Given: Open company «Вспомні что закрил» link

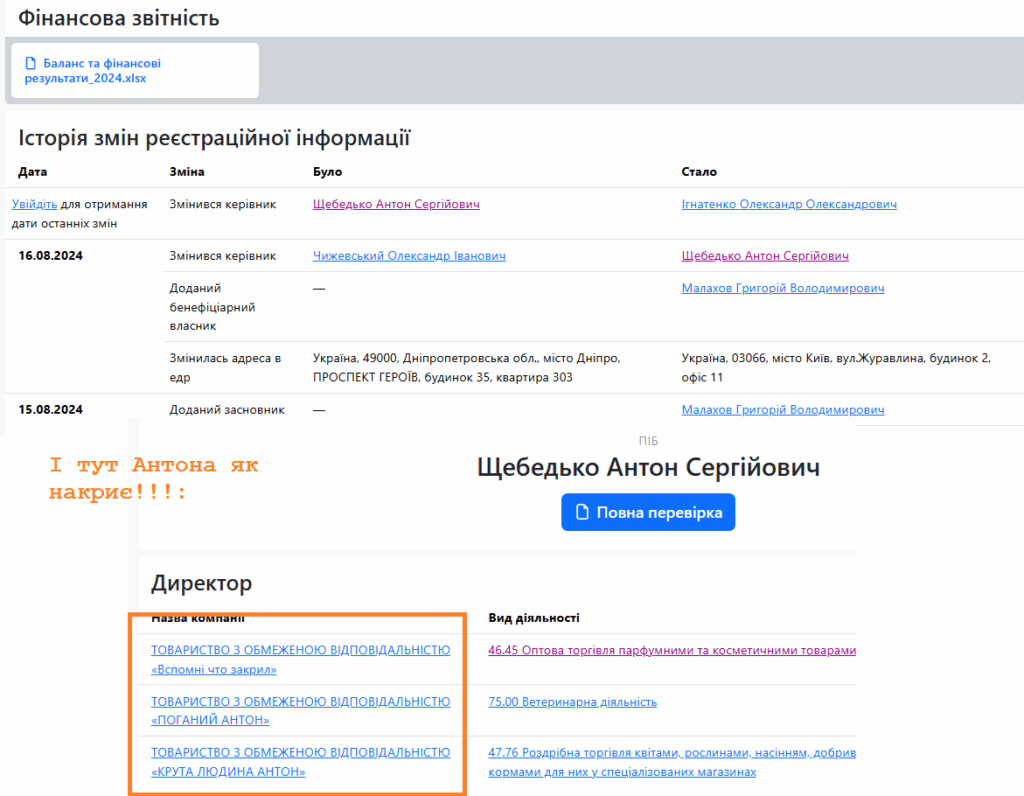Looking at the screenshot, I should click(300, 660).
